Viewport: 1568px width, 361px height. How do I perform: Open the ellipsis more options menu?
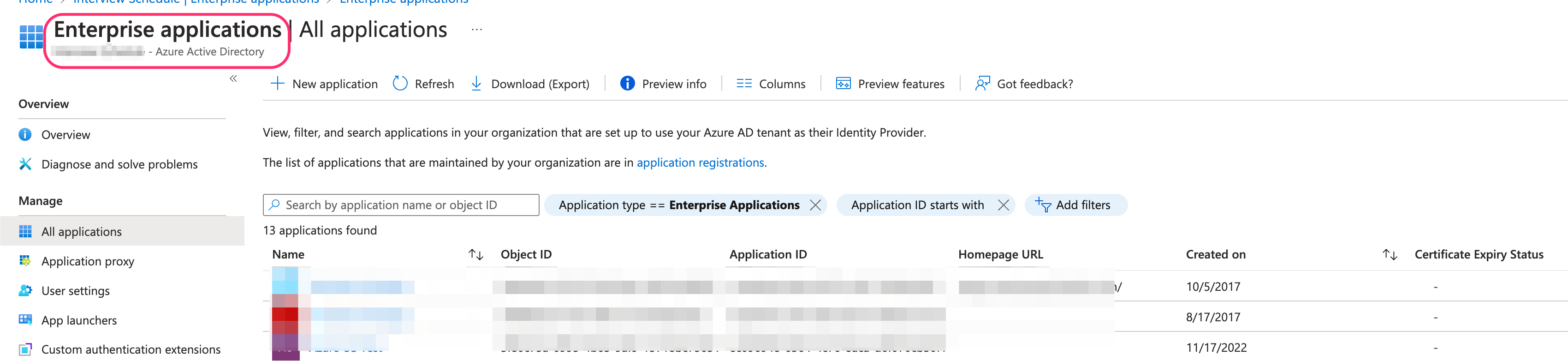[x=476, y=29]
